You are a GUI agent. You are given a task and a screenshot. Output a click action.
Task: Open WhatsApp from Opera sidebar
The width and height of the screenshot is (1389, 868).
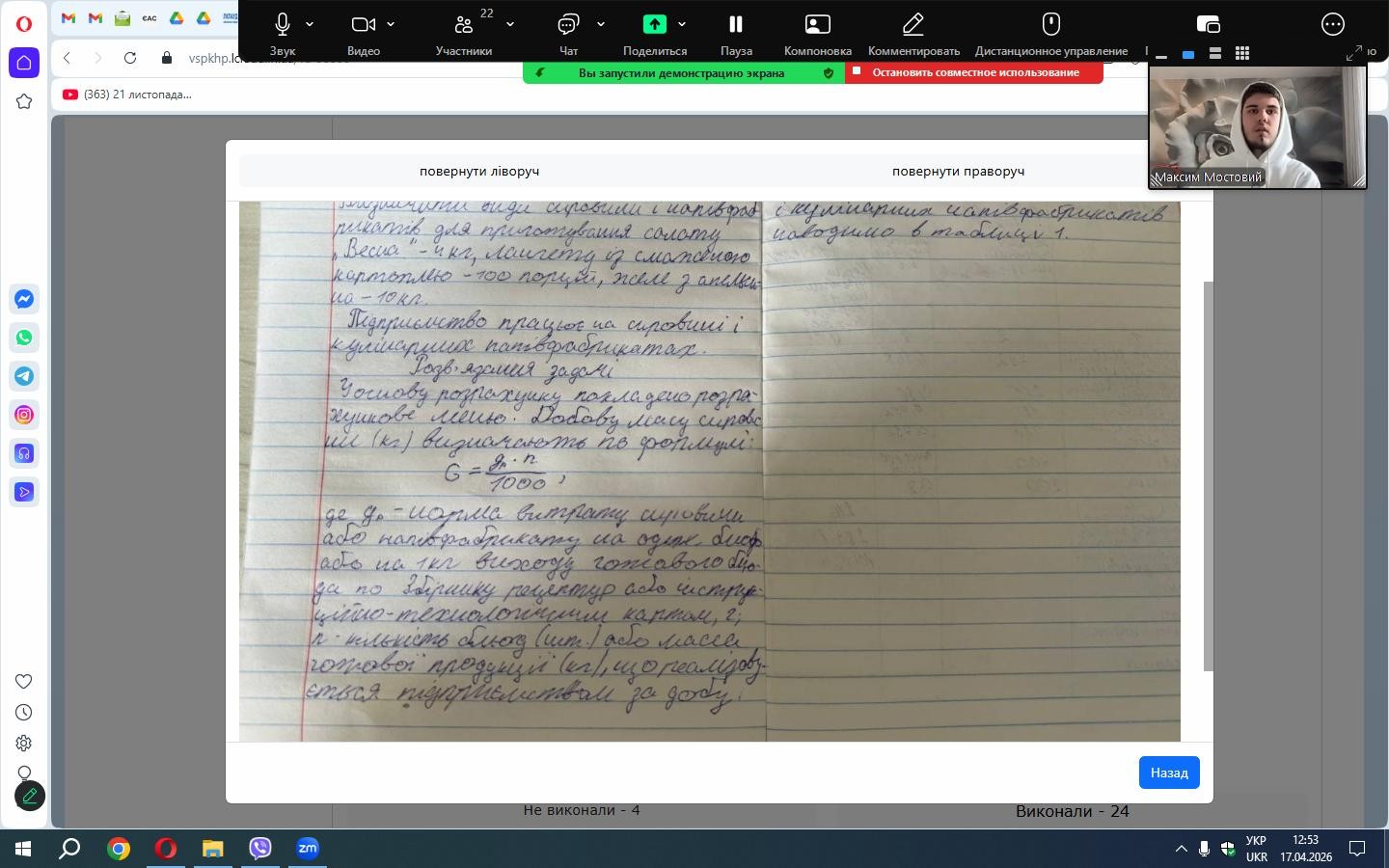pos(24,338)
